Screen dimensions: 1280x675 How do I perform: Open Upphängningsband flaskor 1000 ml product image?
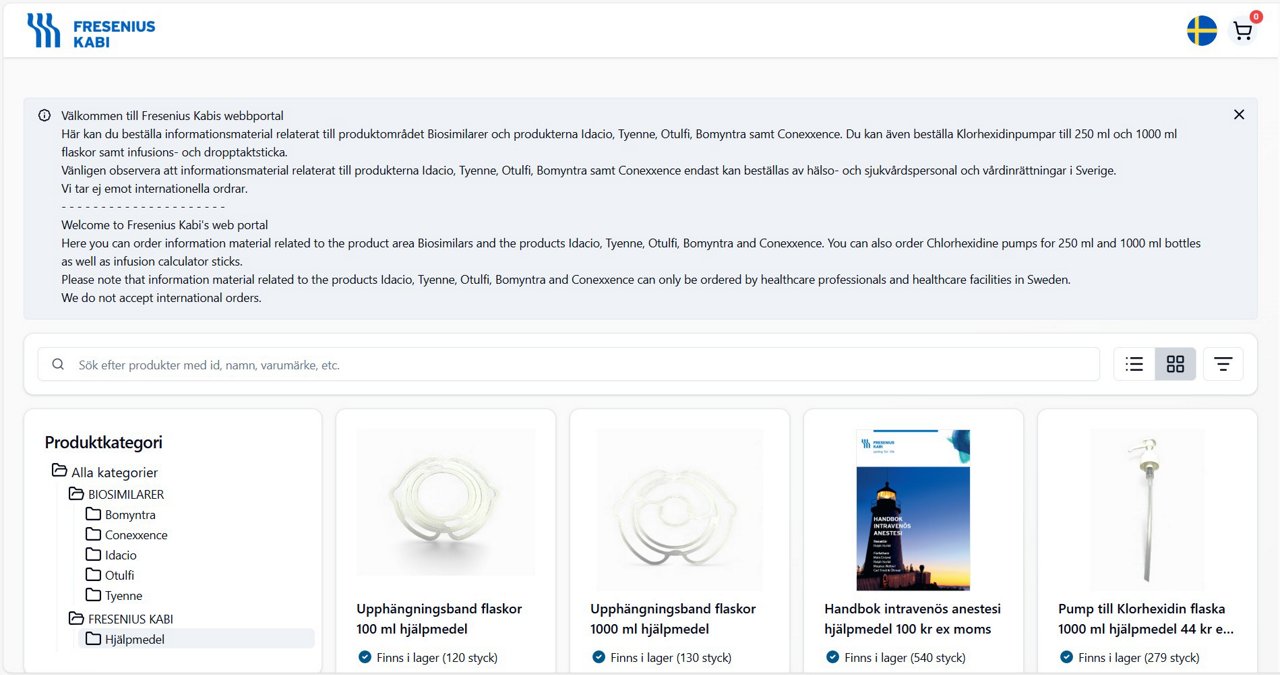click(x=680, y=510)
